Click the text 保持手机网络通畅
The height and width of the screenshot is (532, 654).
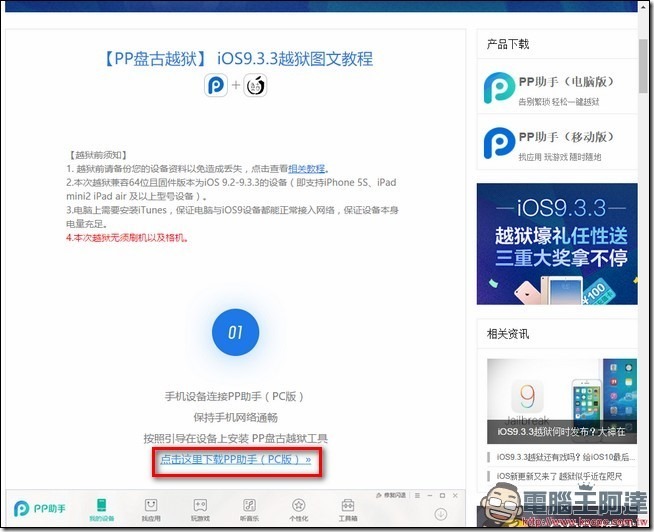236,417
